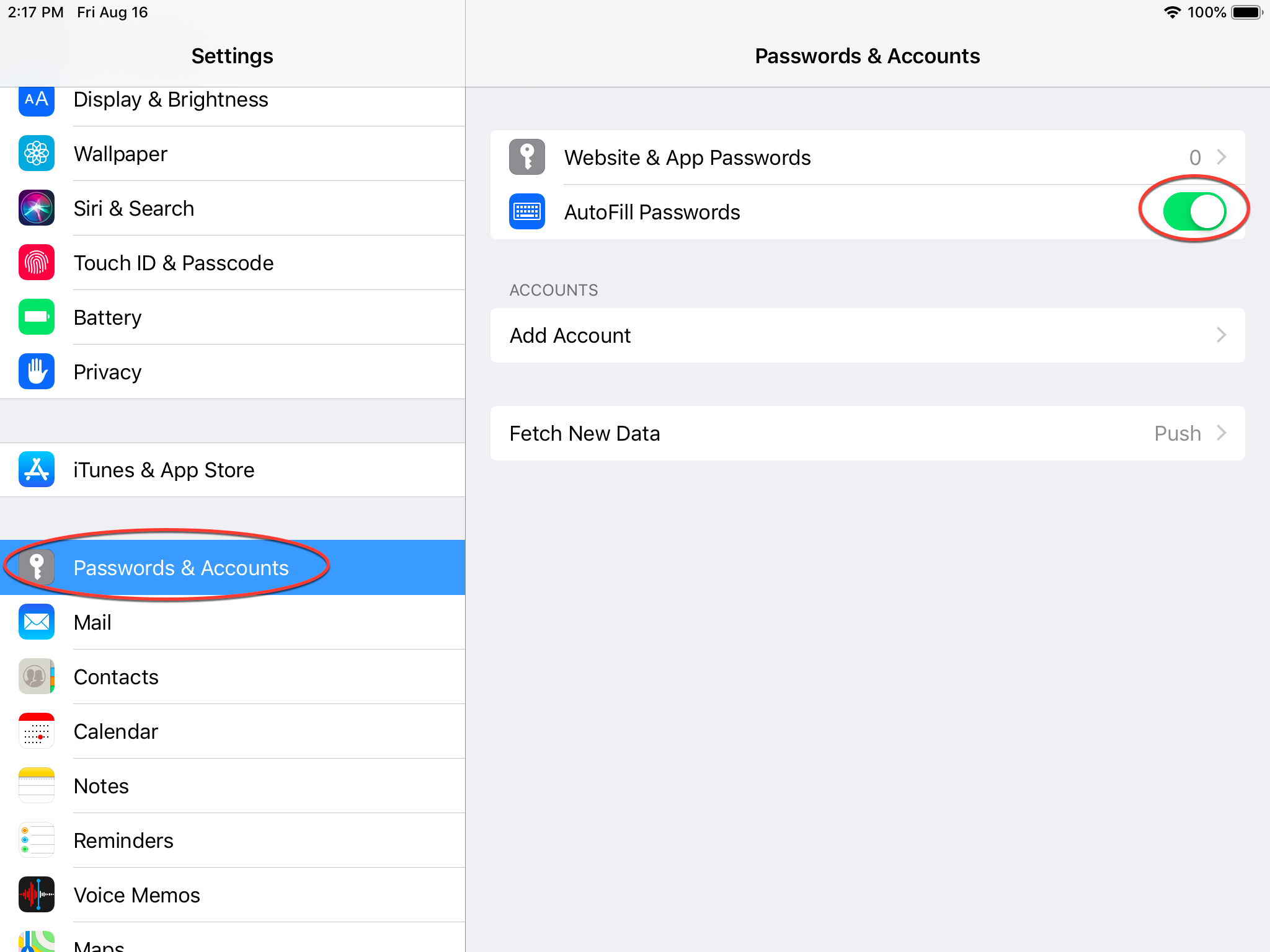This screenshot has width=1270, height=952.
Task: Tap the AutoFill Passwords keyboard icon
Action: pos(527,211)
